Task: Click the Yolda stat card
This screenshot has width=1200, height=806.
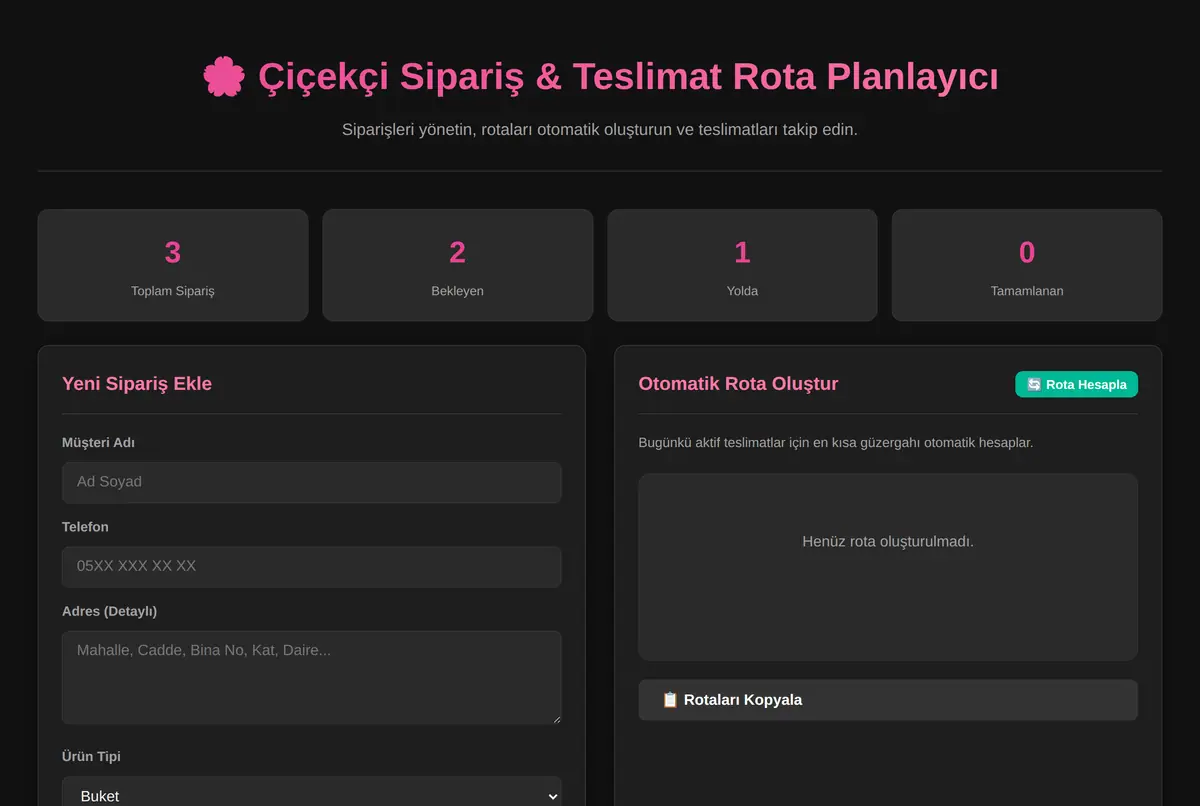Action: pyautogui.click(x=742, y=265)
